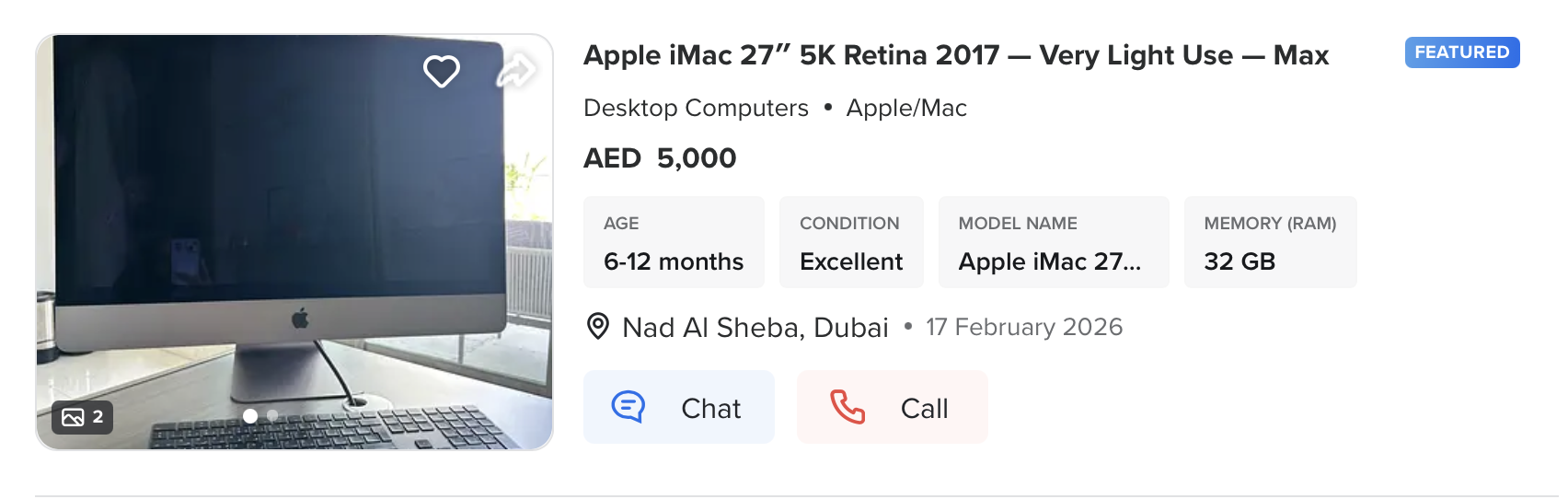Switch to the second carousel photo dot
This screenshot has height=499, width=1568.
[272, 416]
